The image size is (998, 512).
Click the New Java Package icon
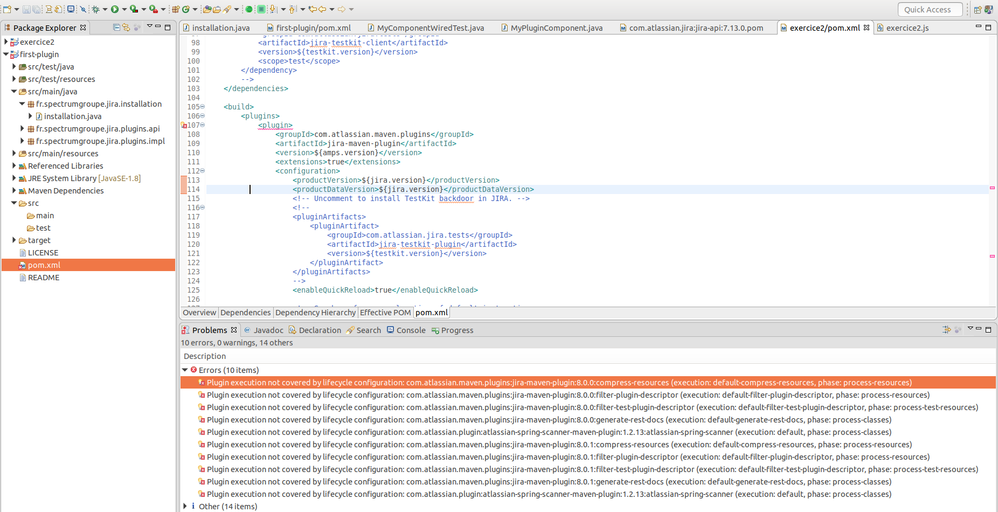pos(175,9)
